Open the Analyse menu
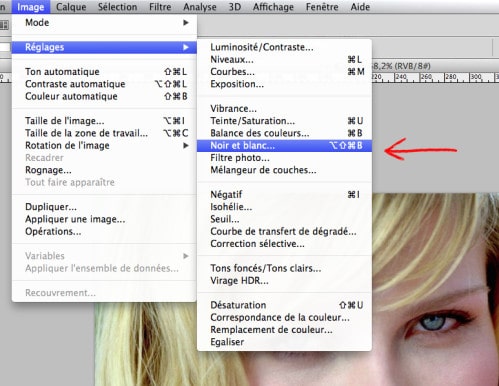Viewport: 499px width, 386px height. click(200, 7)
